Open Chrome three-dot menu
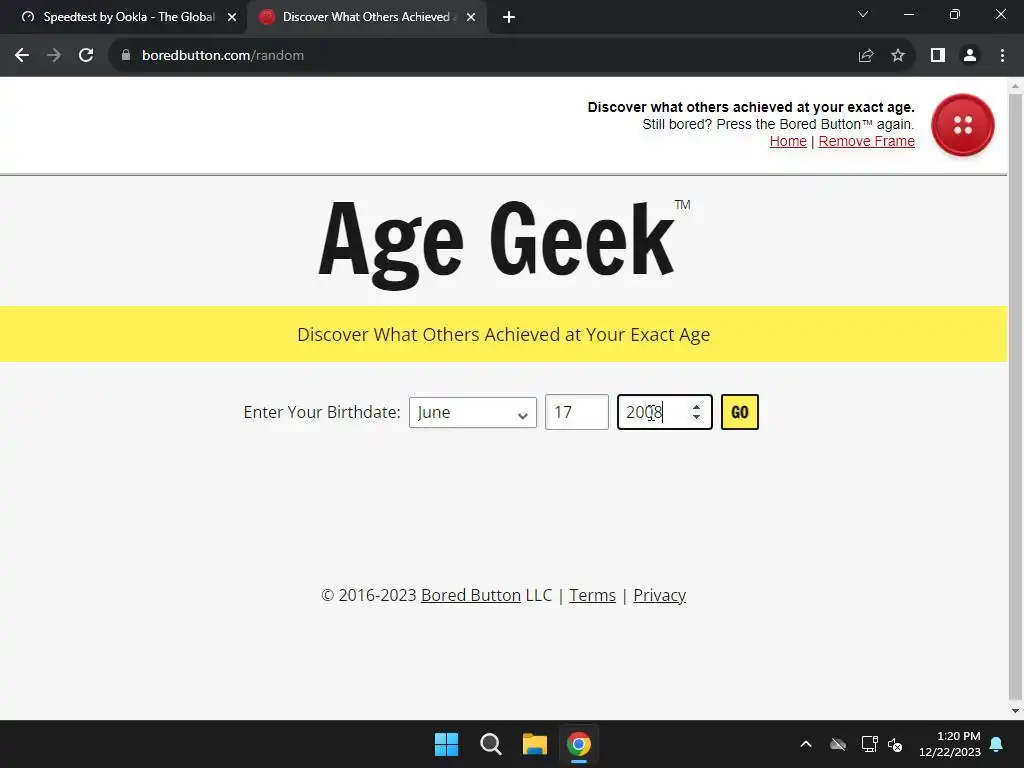 tap(1002, 56)
